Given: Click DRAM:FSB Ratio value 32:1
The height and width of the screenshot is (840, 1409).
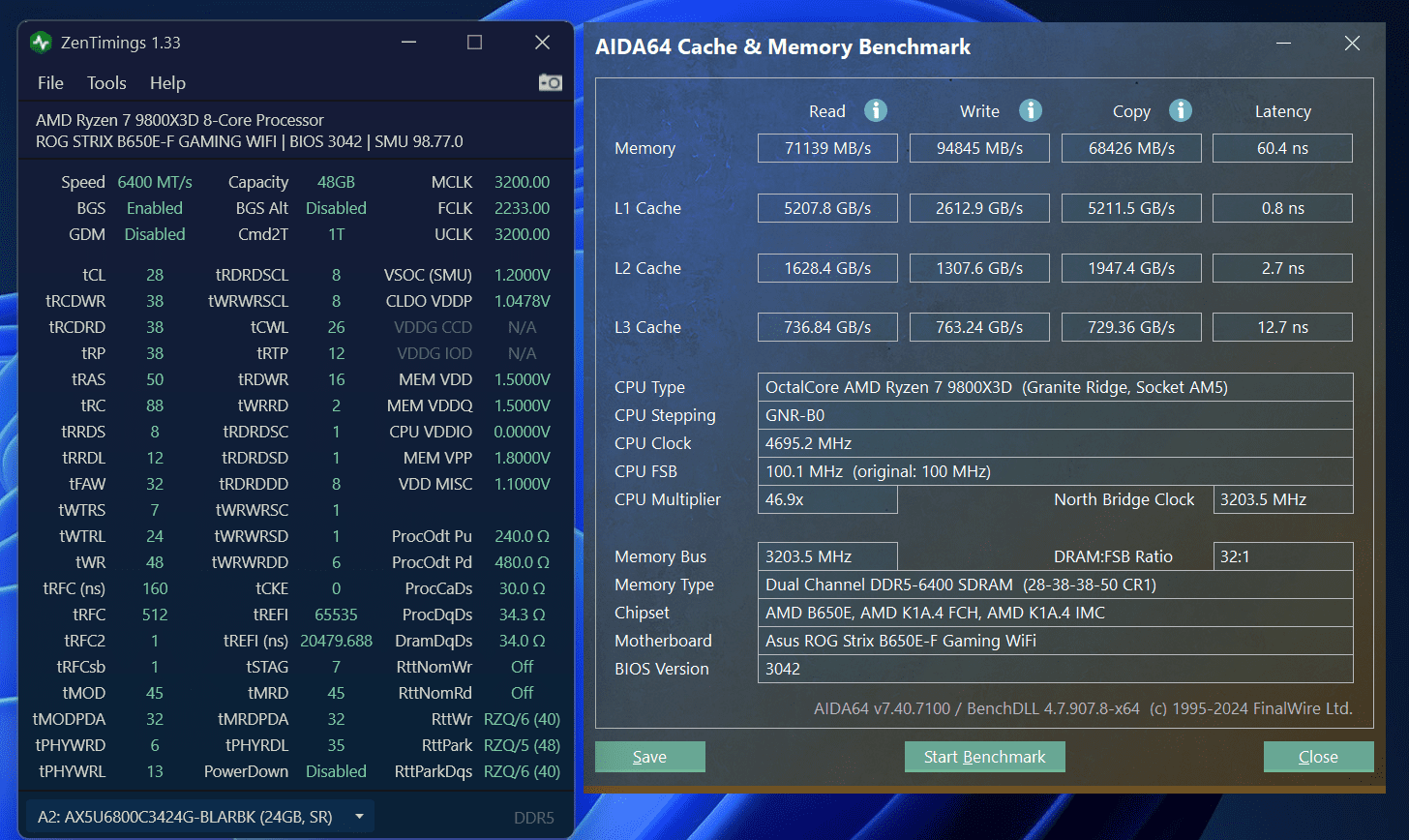Looking at the screenshot, I should pos(1282,556).
